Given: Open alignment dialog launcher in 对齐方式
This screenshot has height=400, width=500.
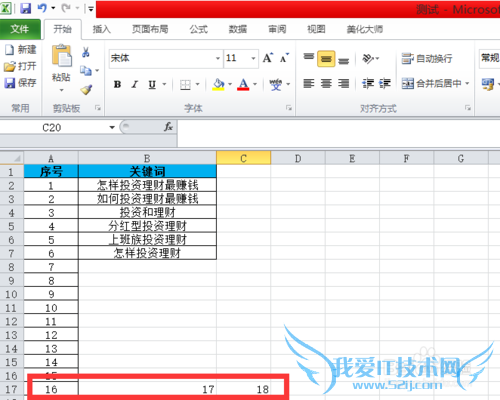Looking at the screenshot, I should click(x=468, y=108).
